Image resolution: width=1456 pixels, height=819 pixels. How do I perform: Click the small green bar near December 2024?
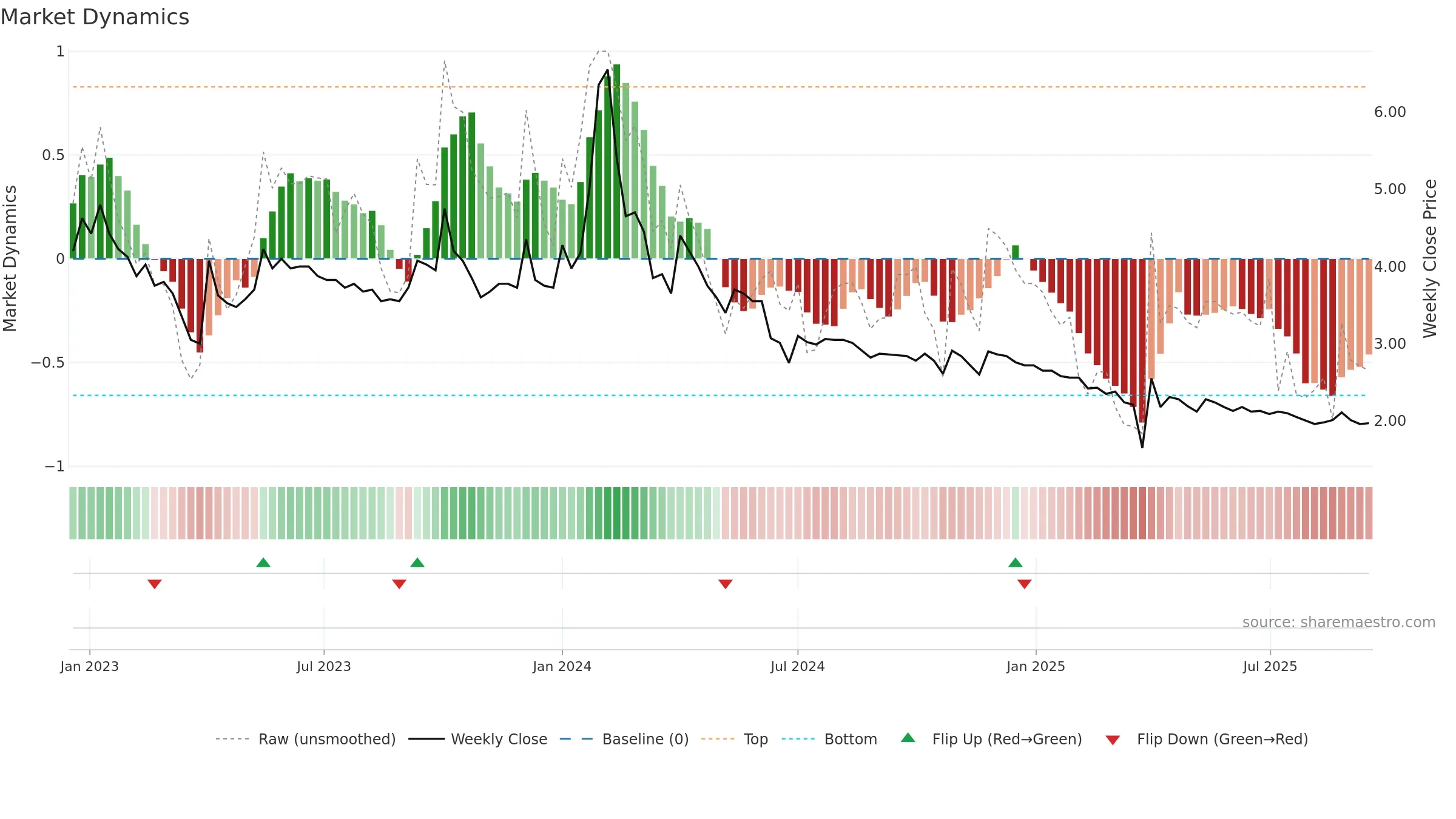(x=1016, y=252)
